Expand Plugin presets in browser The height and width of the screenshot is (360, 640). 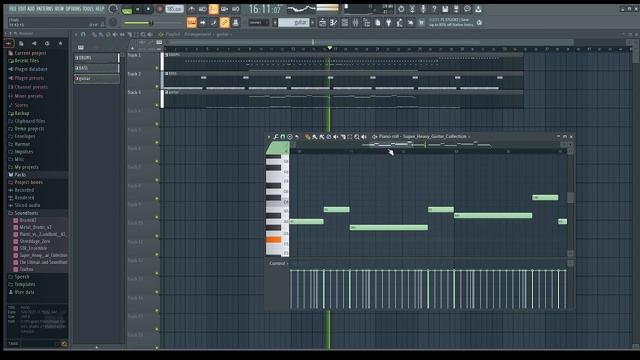(29, 78)
